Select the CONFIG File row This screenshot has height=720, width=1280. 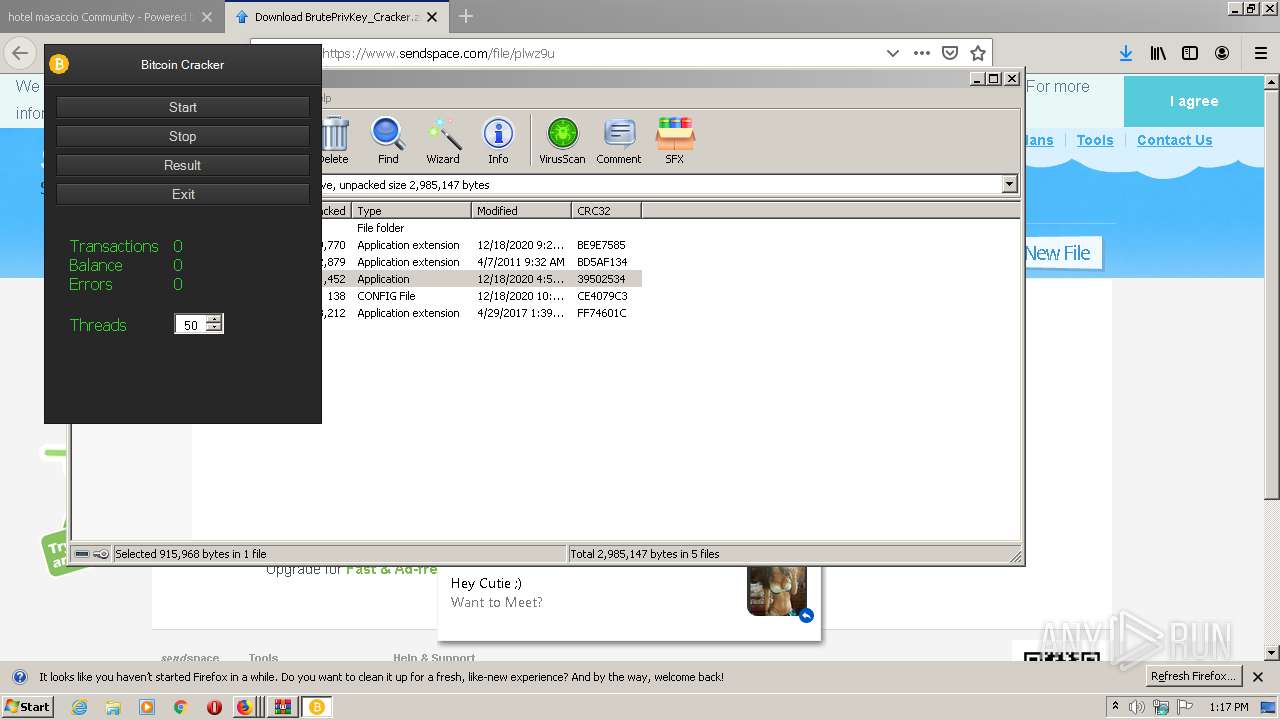point(480,296)
